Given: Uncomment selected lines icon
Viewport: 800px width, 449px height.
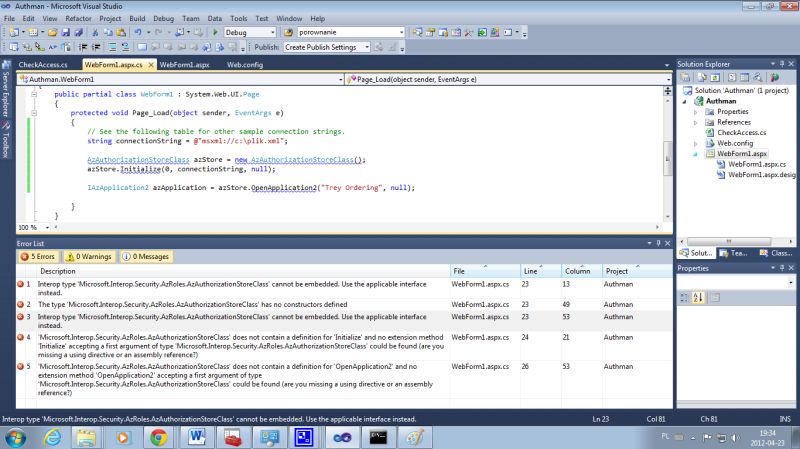Looking at the screenshot, I should point(125,47).
